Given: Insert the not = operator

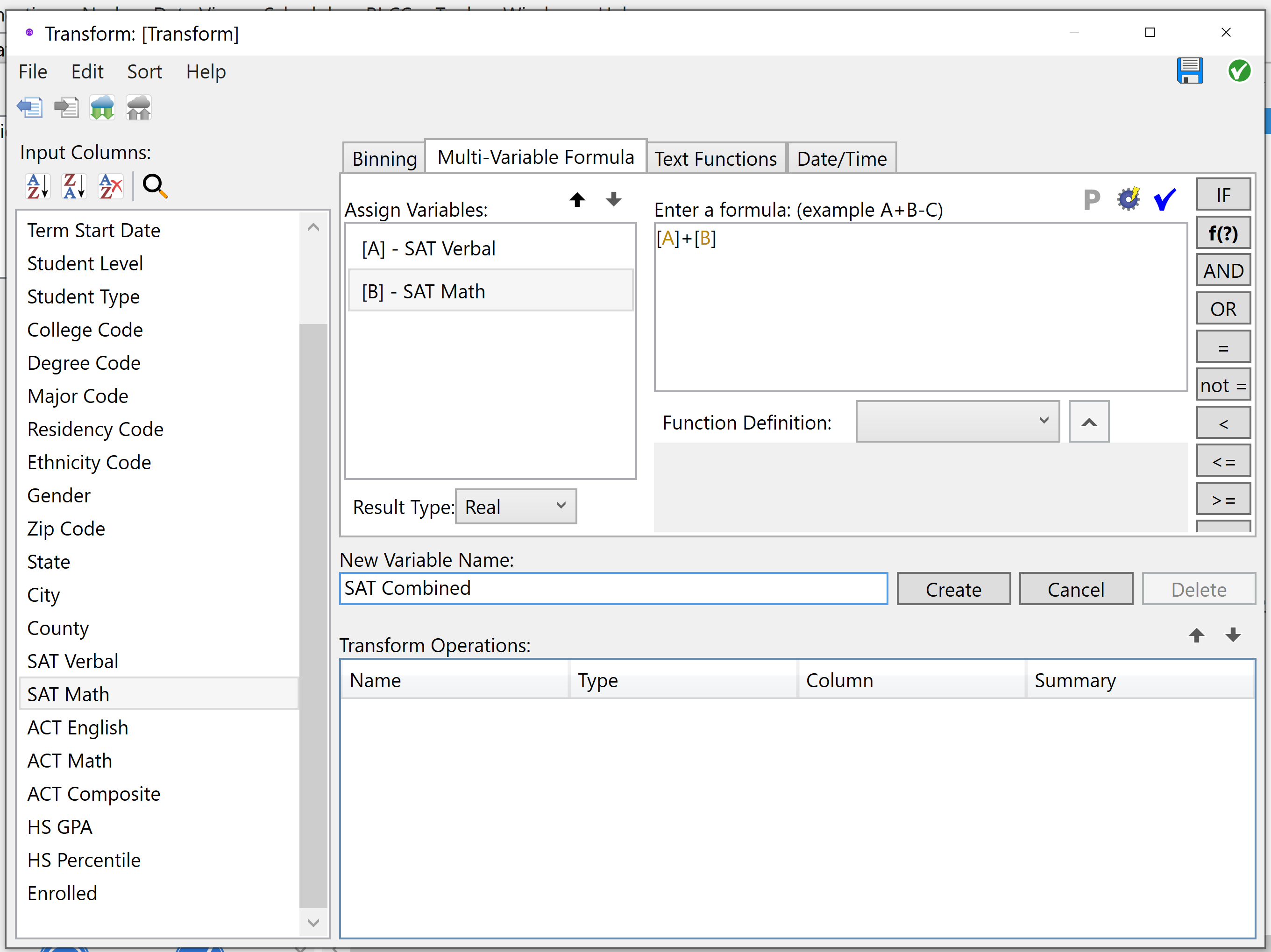Looking at the screenshot, I should [x=1223, y=385].
